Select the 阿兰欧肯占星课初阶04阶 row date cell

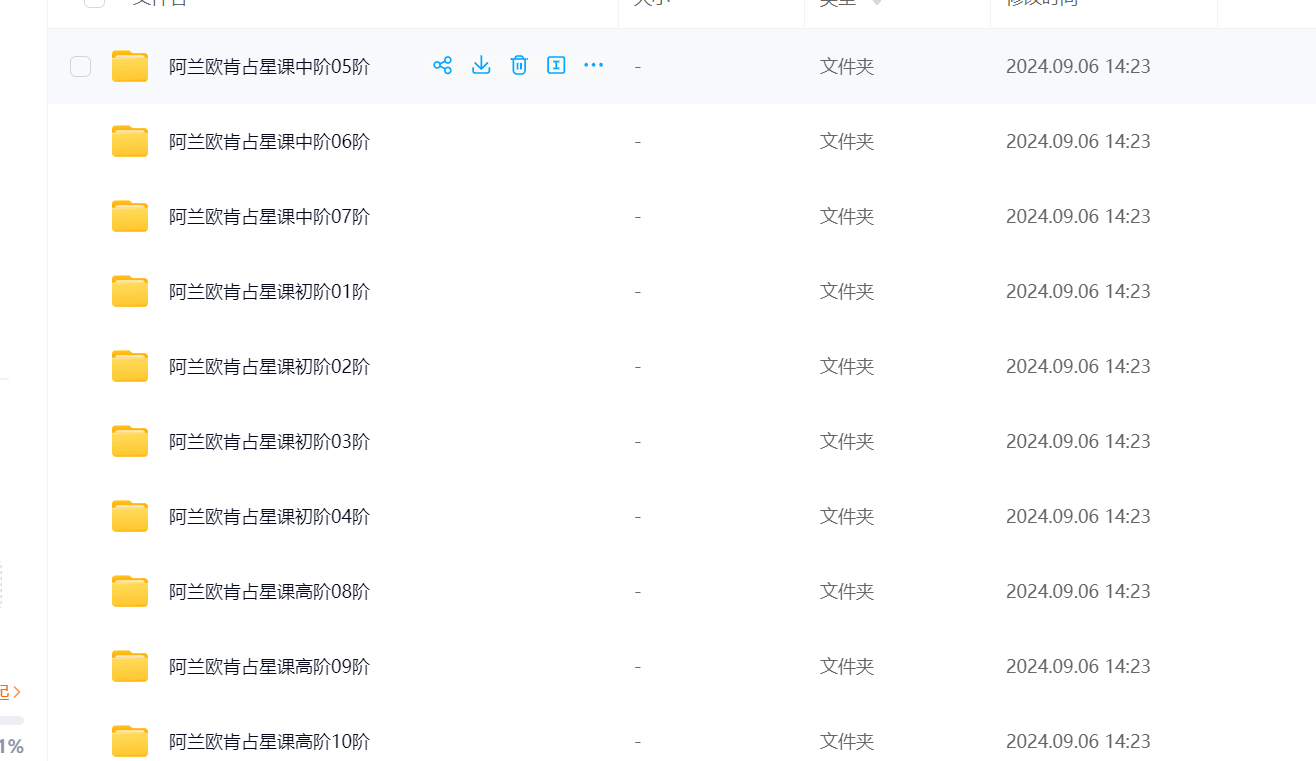click(1078, 517)
